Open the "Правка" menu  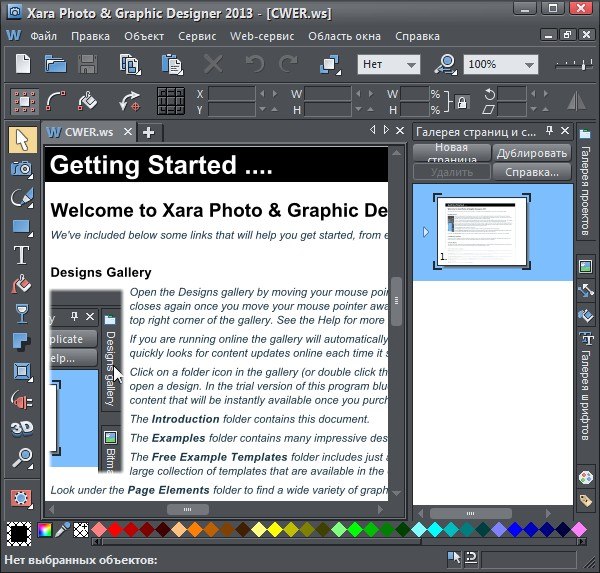(90, 36)
